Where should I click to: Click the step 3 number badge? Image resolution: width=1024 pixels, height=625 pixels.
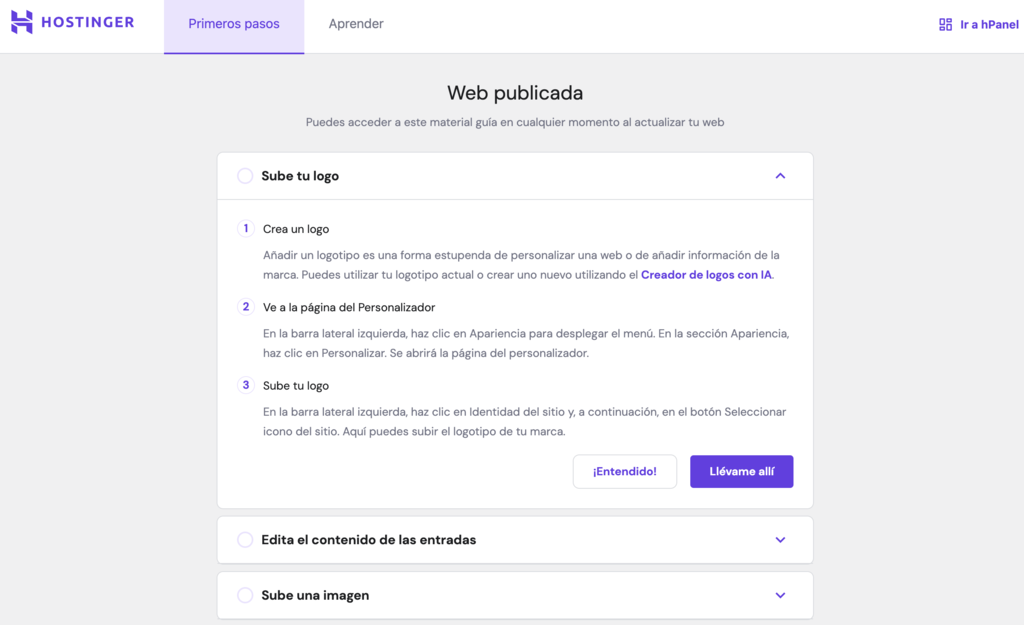[246, 384]
